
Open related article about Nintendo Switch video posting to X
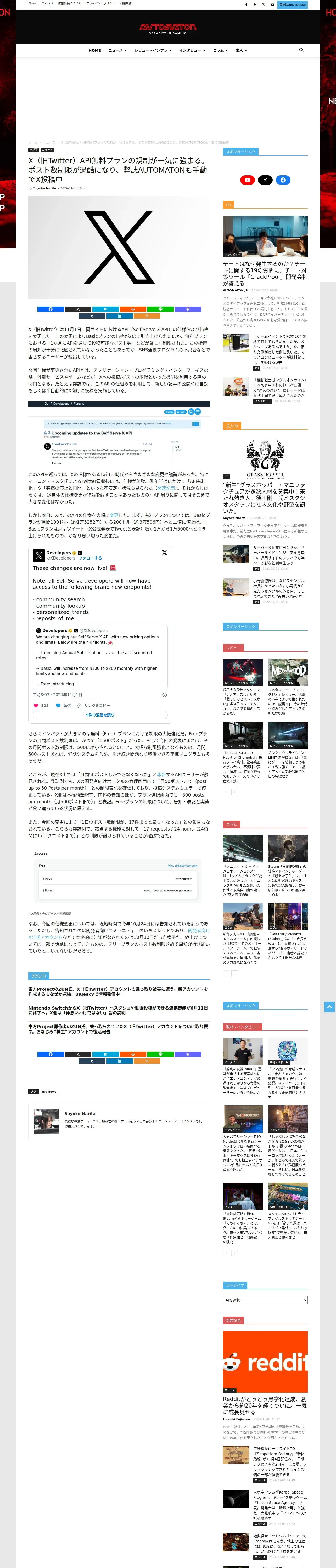pyautogui.click(x=118, y=1010)
